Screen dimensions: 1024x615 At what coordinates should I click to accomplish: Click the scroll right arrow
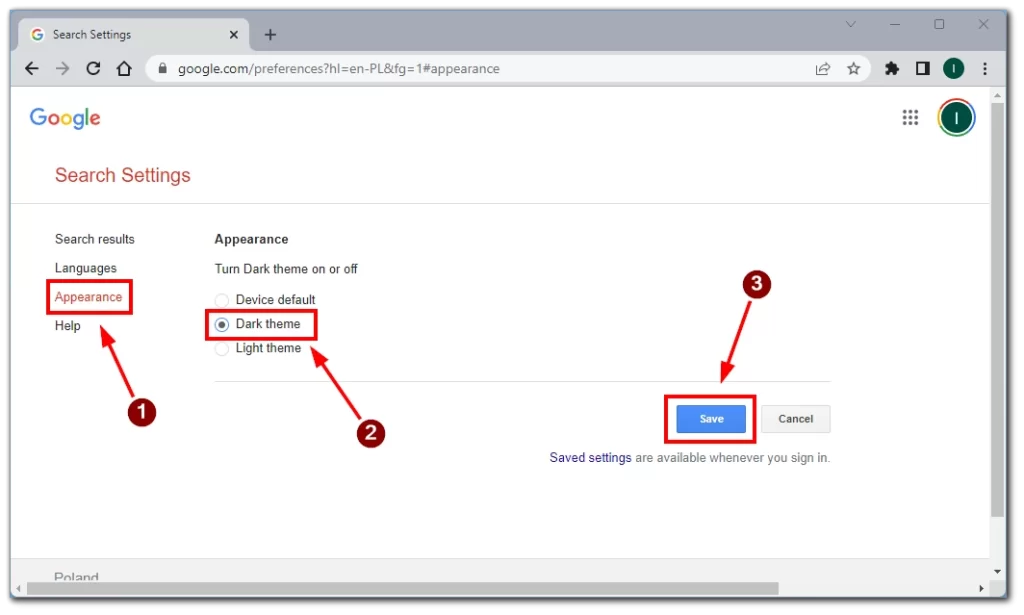981,589
